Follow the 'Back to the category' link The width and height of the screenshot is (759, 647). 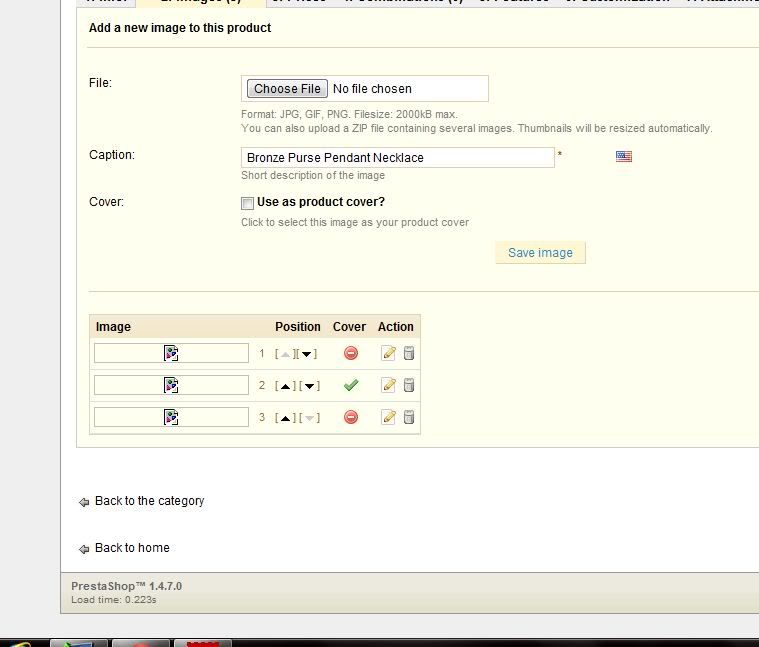pos(149,501)
